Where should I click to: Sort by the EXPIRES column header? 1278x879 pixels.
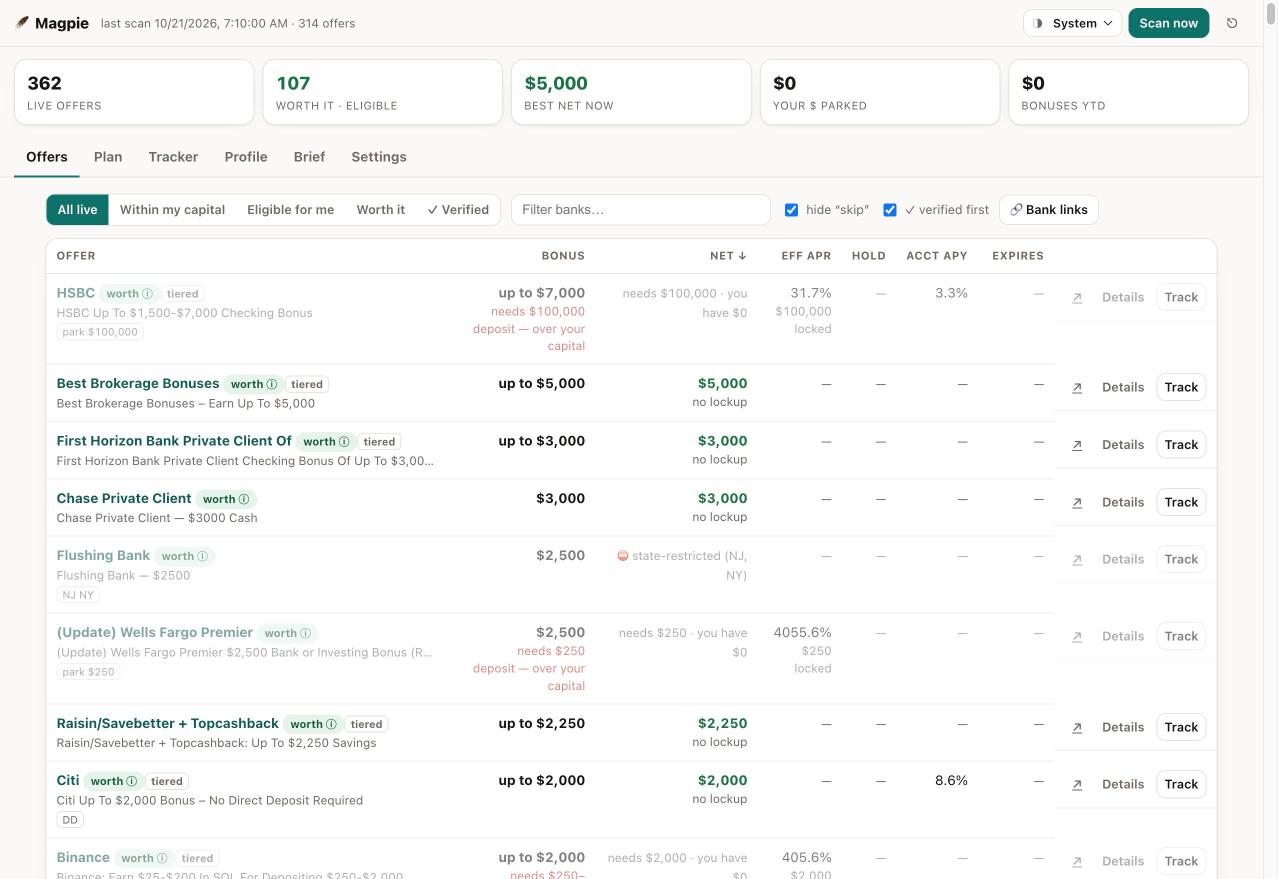(x=1018, y=256)
